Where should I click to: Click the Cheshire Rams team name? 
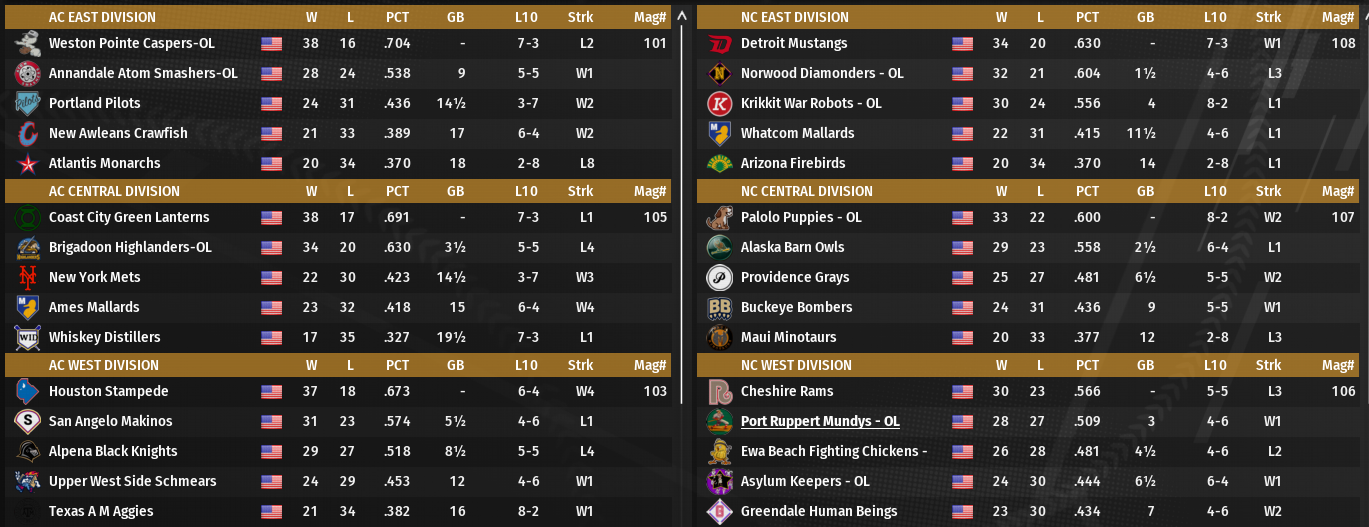tap(786, 391)
